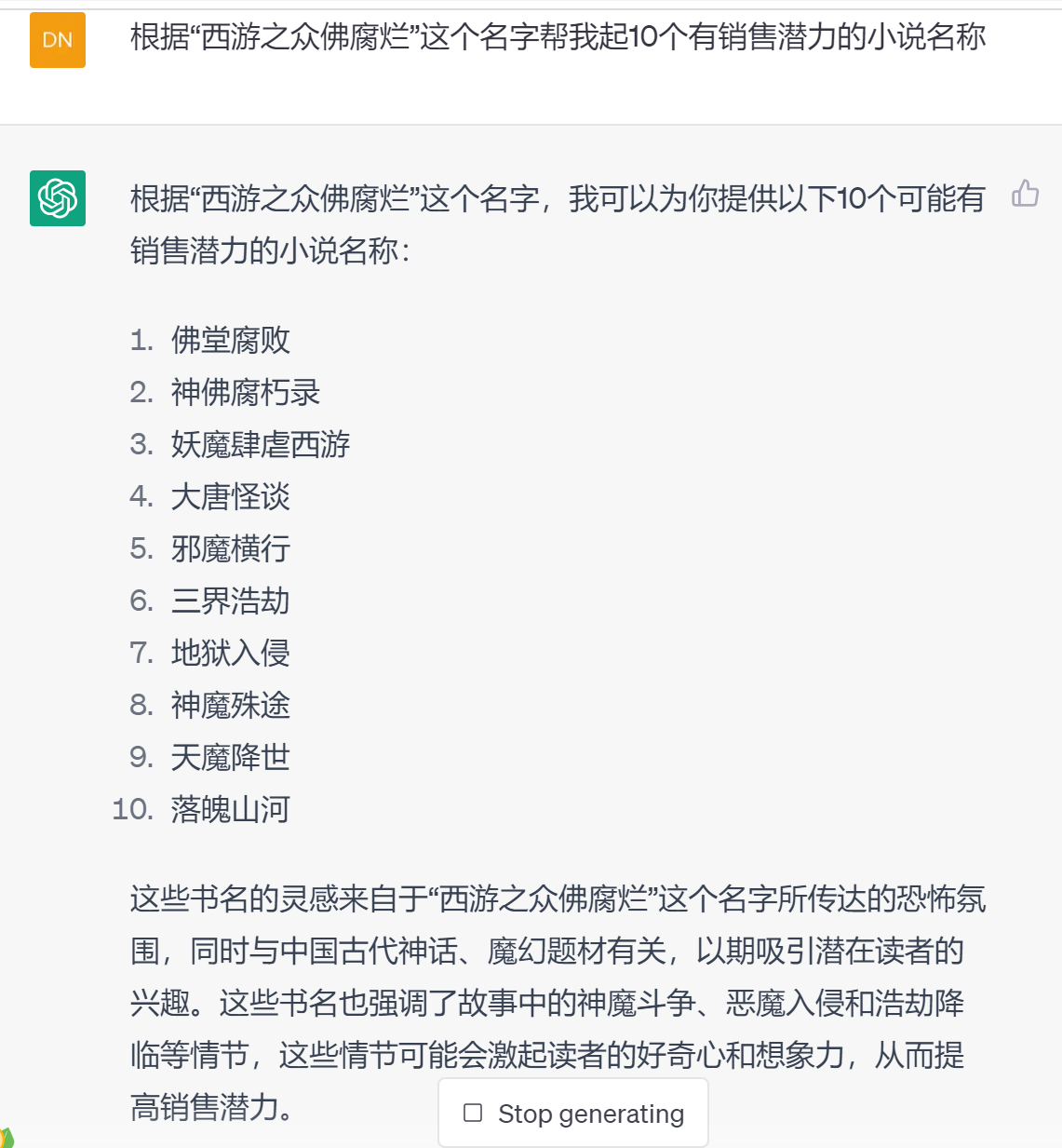
Task: Select list item 神佛腐朽录
Action: [246, 393]
